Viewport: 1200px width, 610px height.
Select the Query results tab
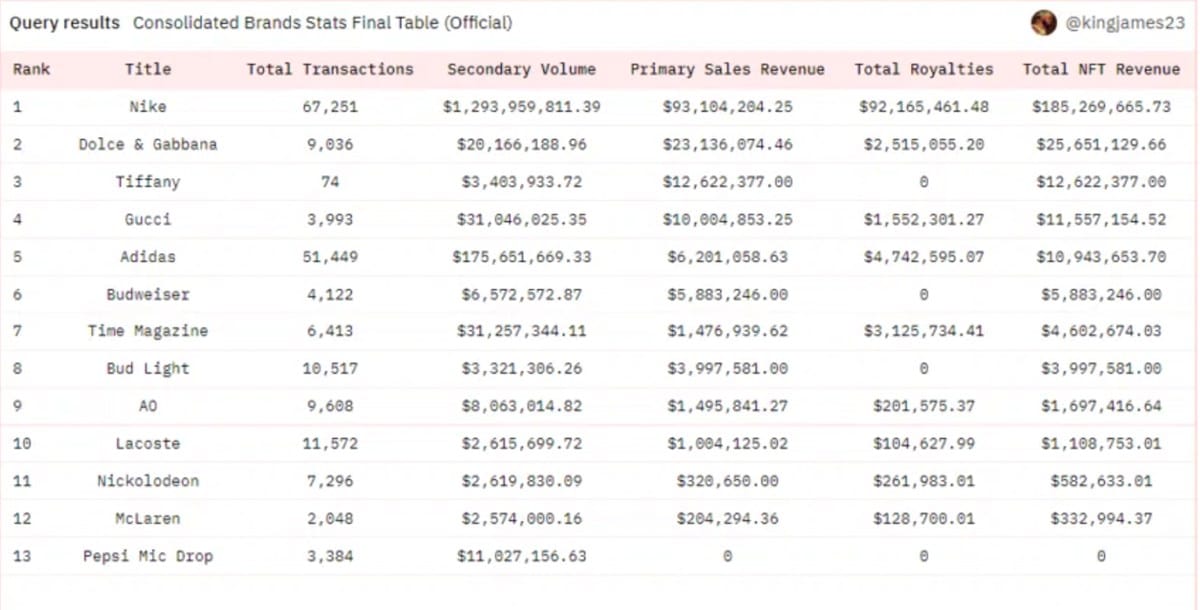[x=64, y=23]
